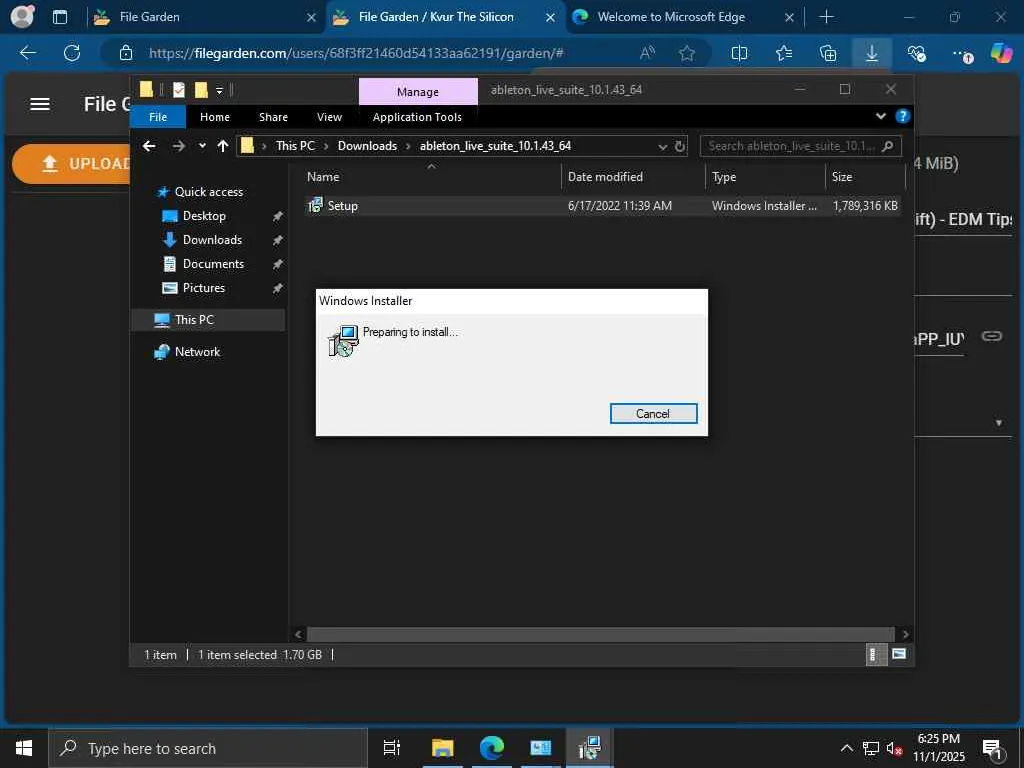Click the Explorer search box

pos(801,146)
